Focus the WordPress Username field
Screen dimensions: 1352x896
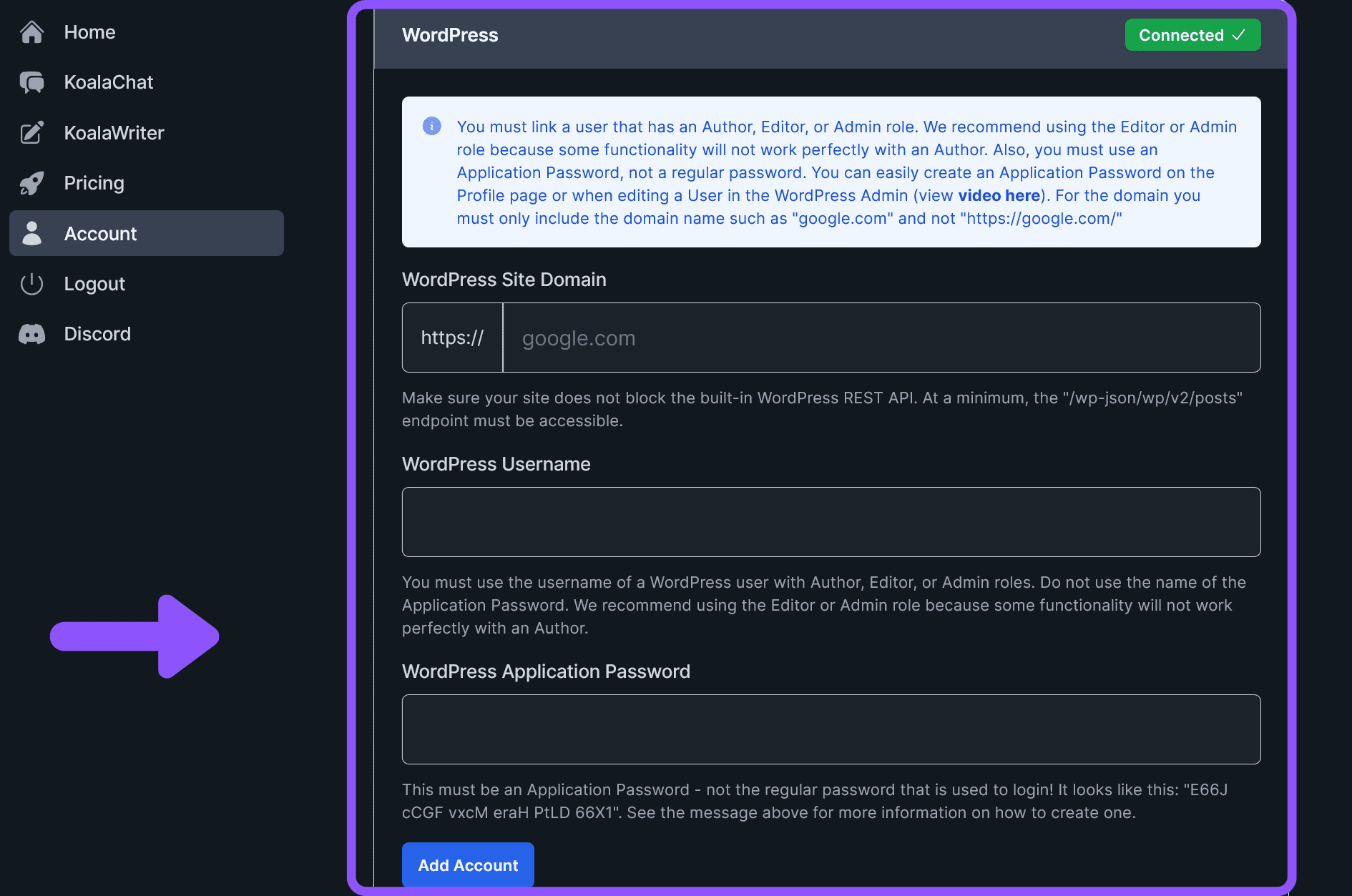pos(831,522)
